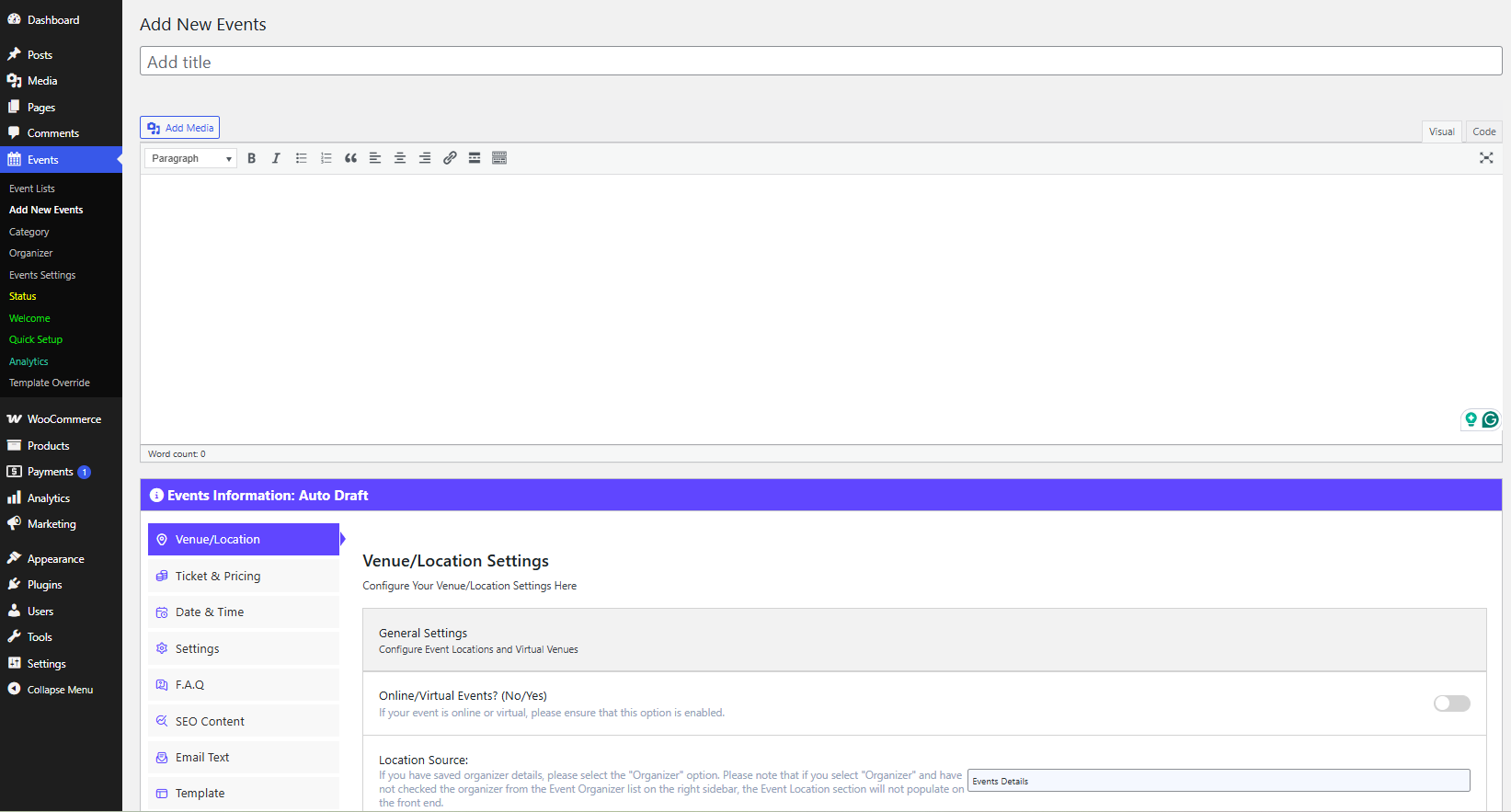Open the Paragraph format dropdown
The image size is (1511, 812).
191,158
